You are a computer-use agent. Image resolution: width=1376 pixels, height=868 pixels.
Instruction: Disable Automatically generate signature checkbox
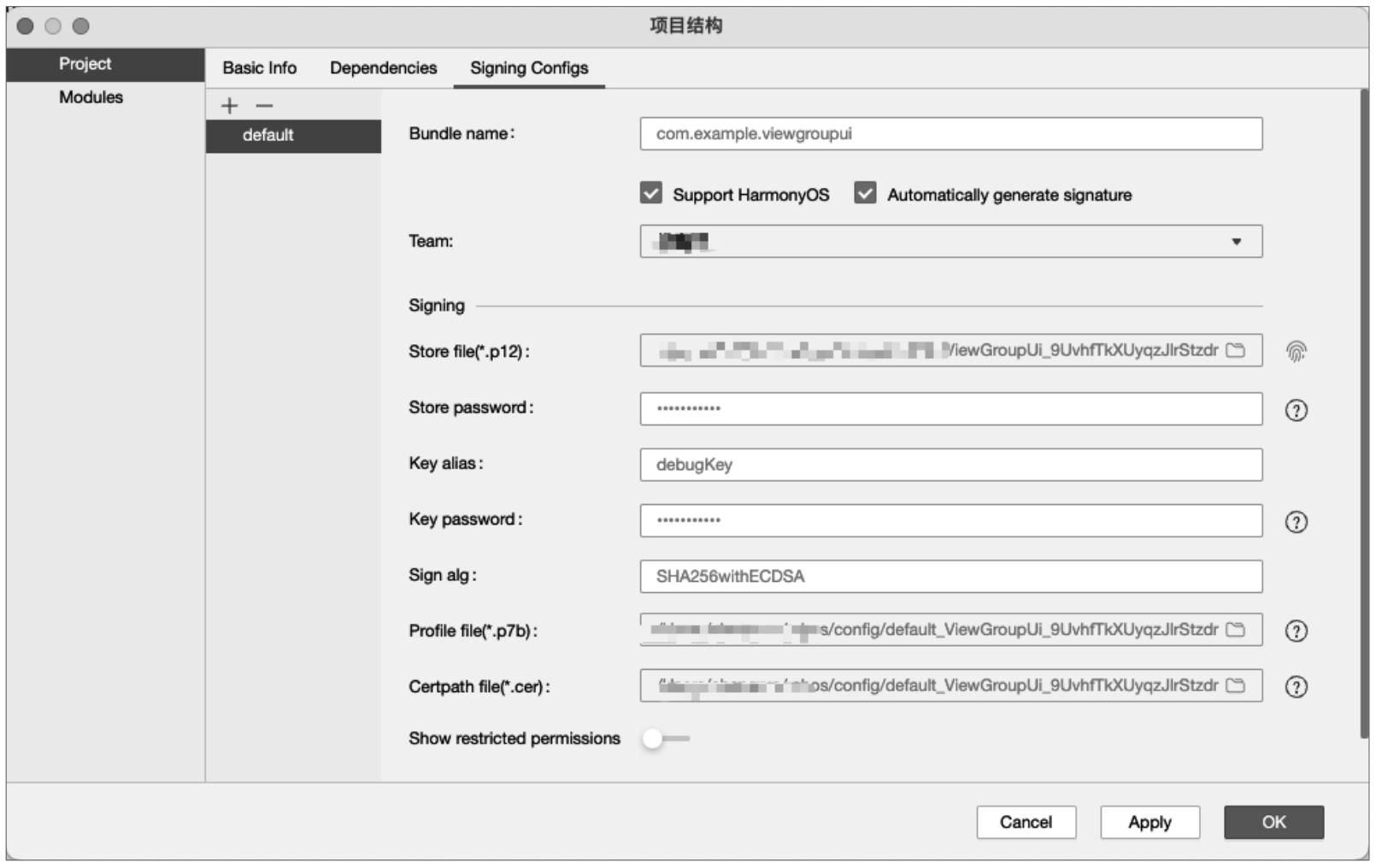[865, 194]
